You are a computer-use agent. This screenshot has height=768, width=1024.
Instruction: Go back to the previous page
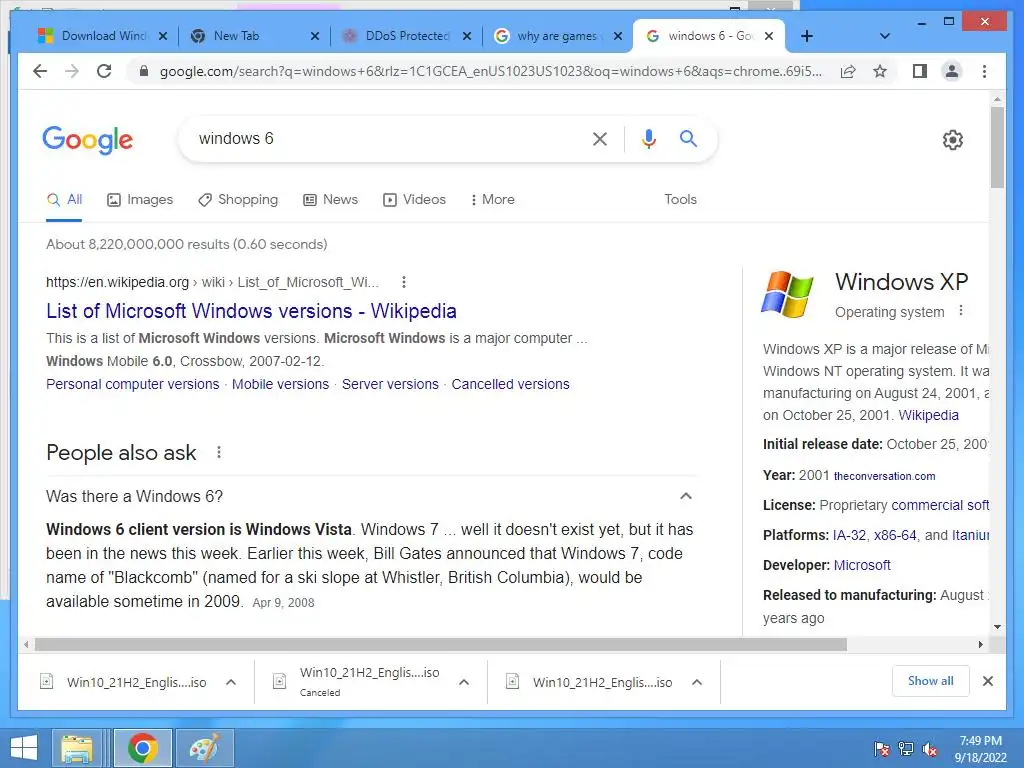coord(40,71)
